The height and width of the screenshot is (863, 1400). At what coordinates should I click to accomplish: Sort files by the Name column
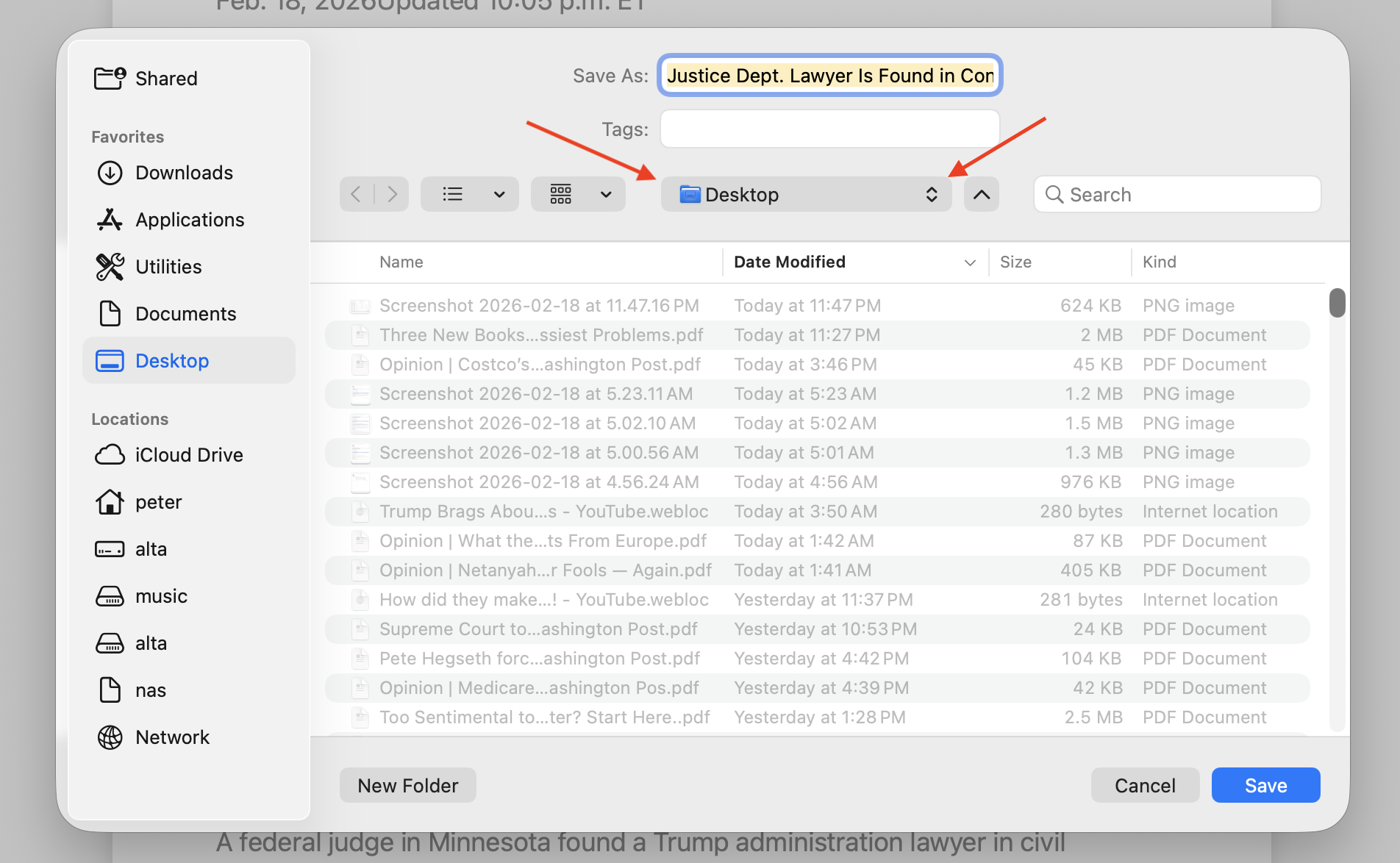tap(401, 262)
